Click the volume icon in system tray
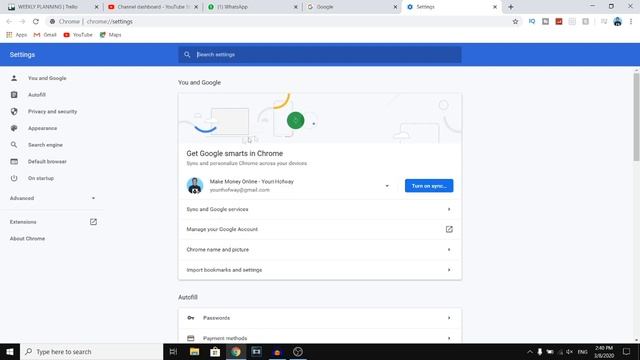The image size is (640, 360). point(569,351)
